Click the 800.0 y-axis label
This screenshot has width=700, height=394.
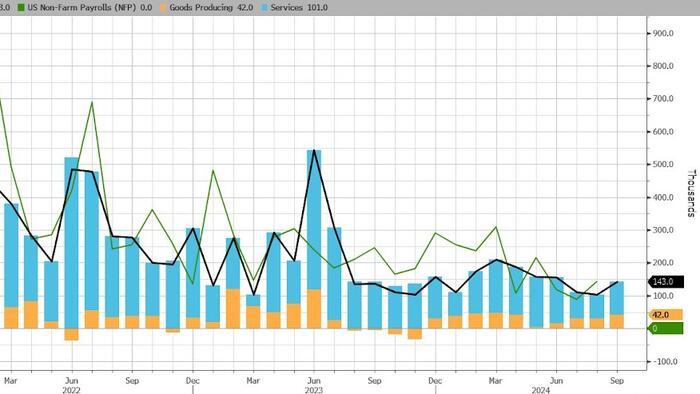(664, 66)
